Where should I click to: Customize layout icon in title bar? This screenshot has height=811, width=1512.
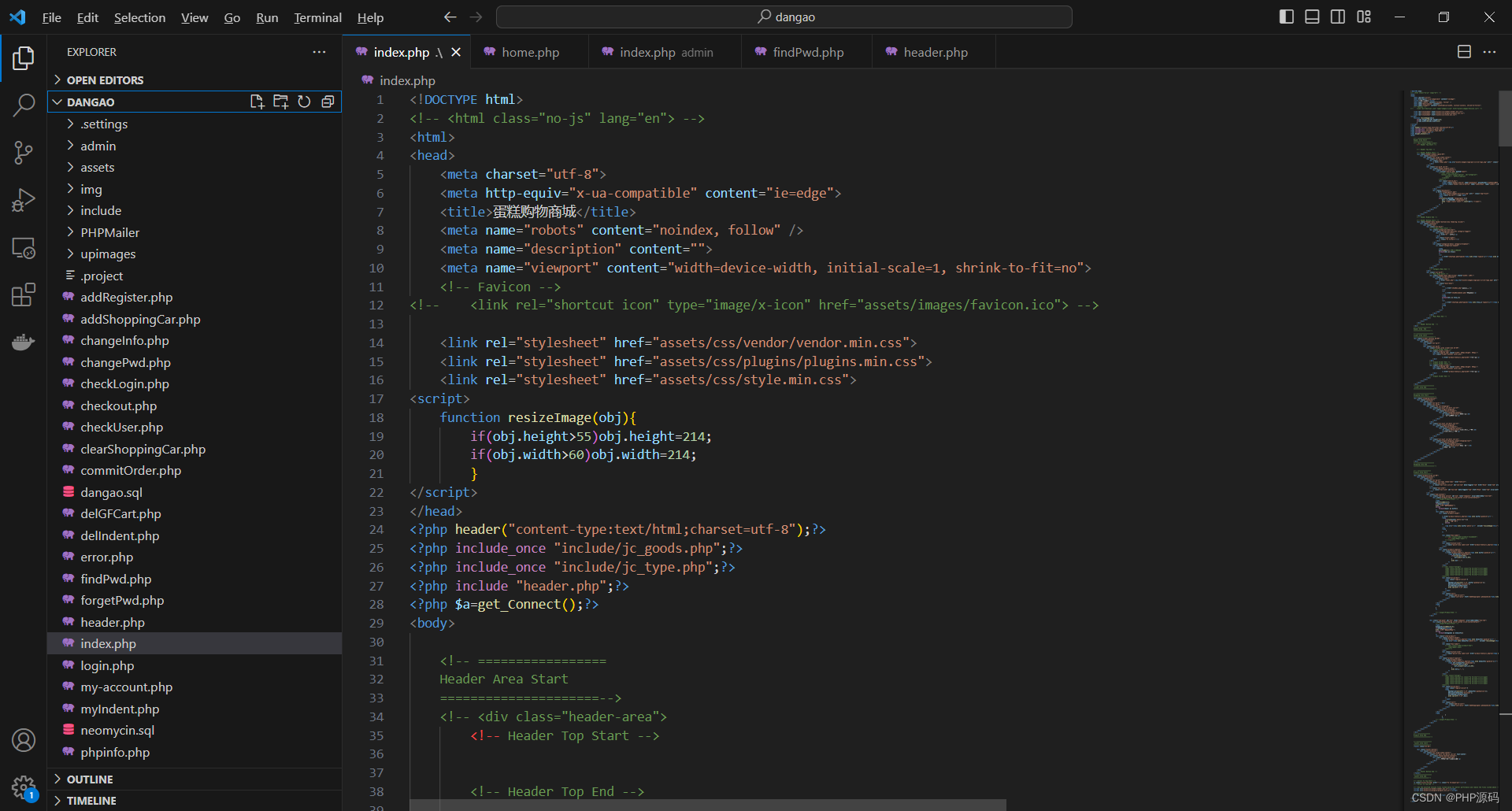coord(1364,17)
